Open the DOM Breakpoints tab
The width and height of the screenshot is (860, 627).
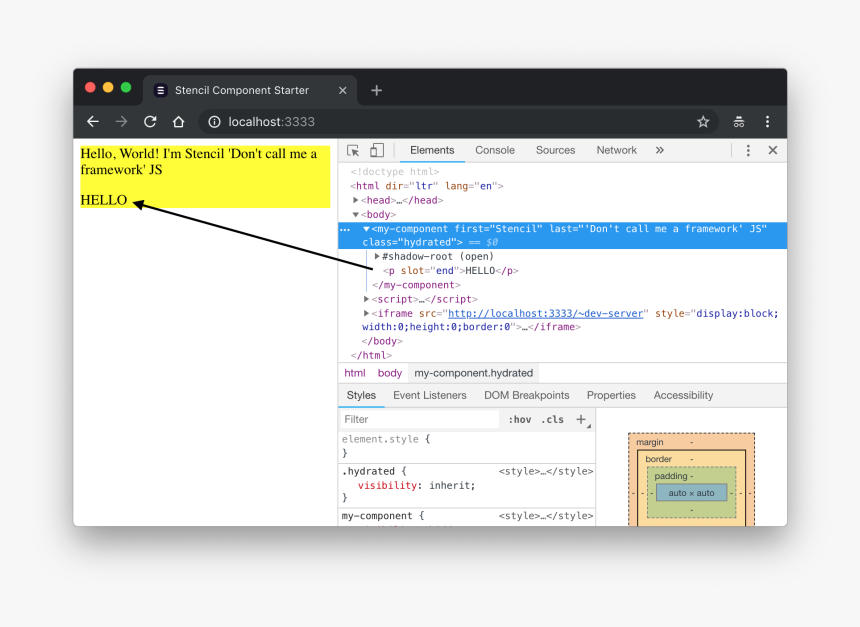527,396
